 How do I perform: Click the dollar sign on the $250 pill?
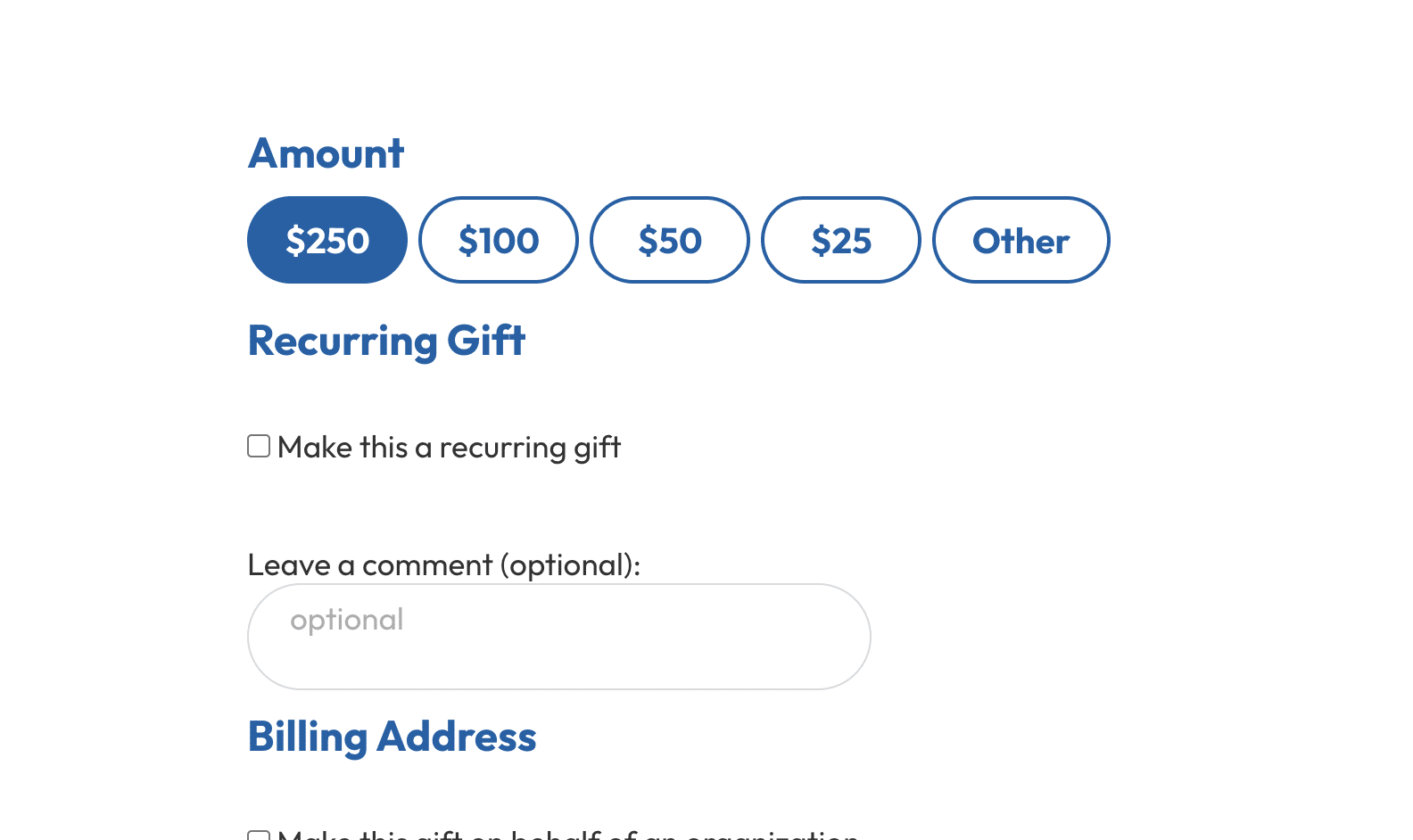coord(293,241)
